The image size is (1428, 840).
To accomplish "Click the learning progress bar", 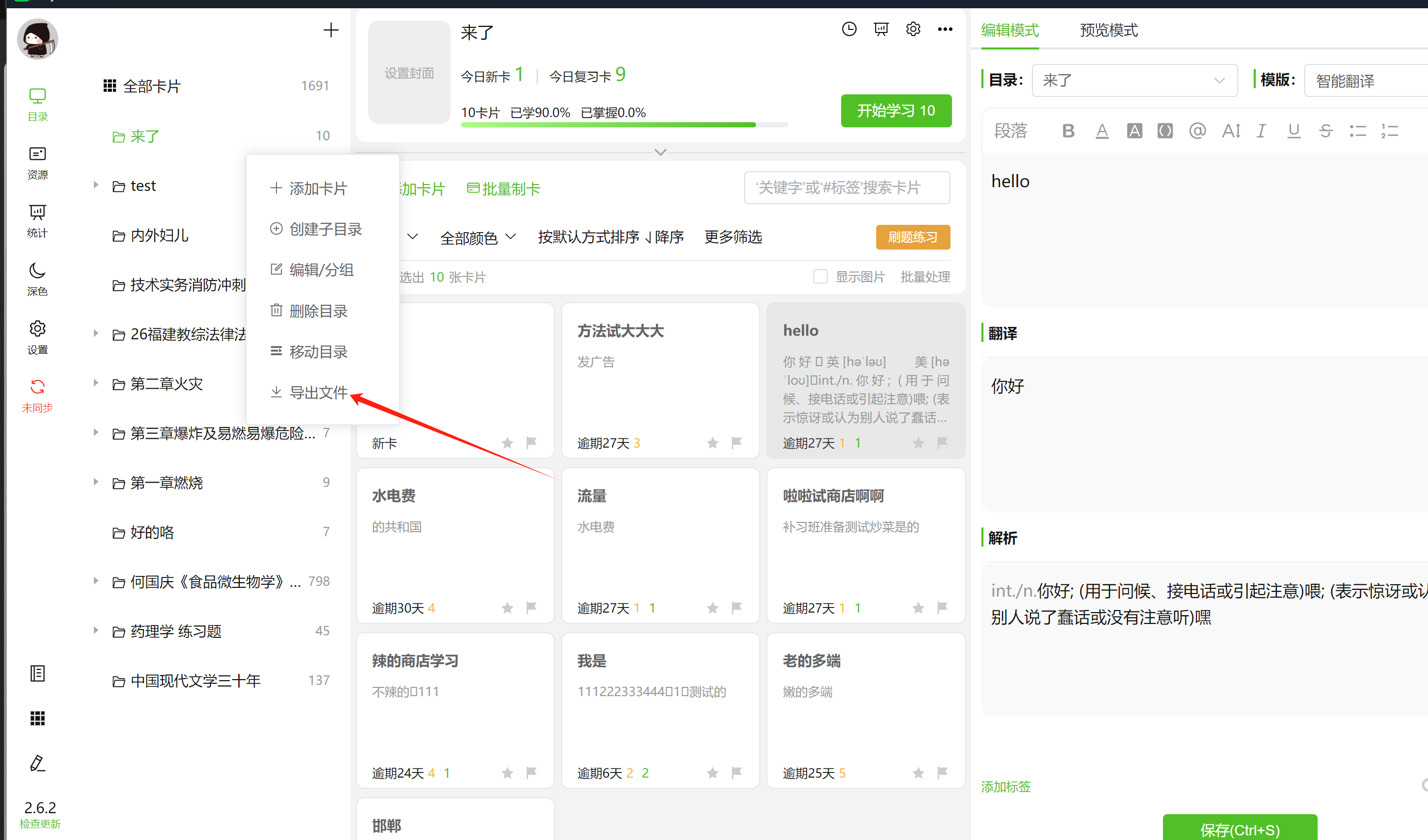I will pos(625,125).
